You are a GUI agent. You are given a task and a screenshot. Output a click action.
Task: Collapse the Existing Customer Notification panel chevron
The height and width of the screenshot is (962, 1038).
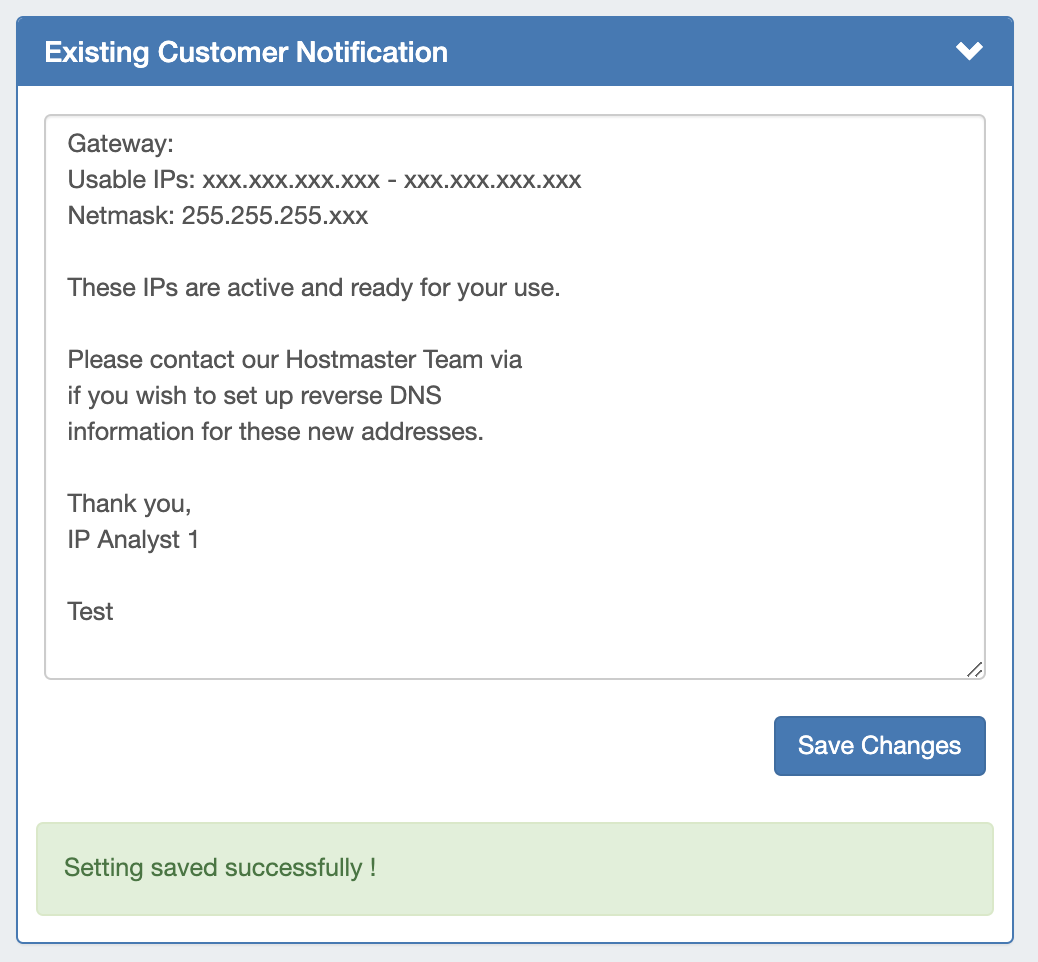pos(969,51)
